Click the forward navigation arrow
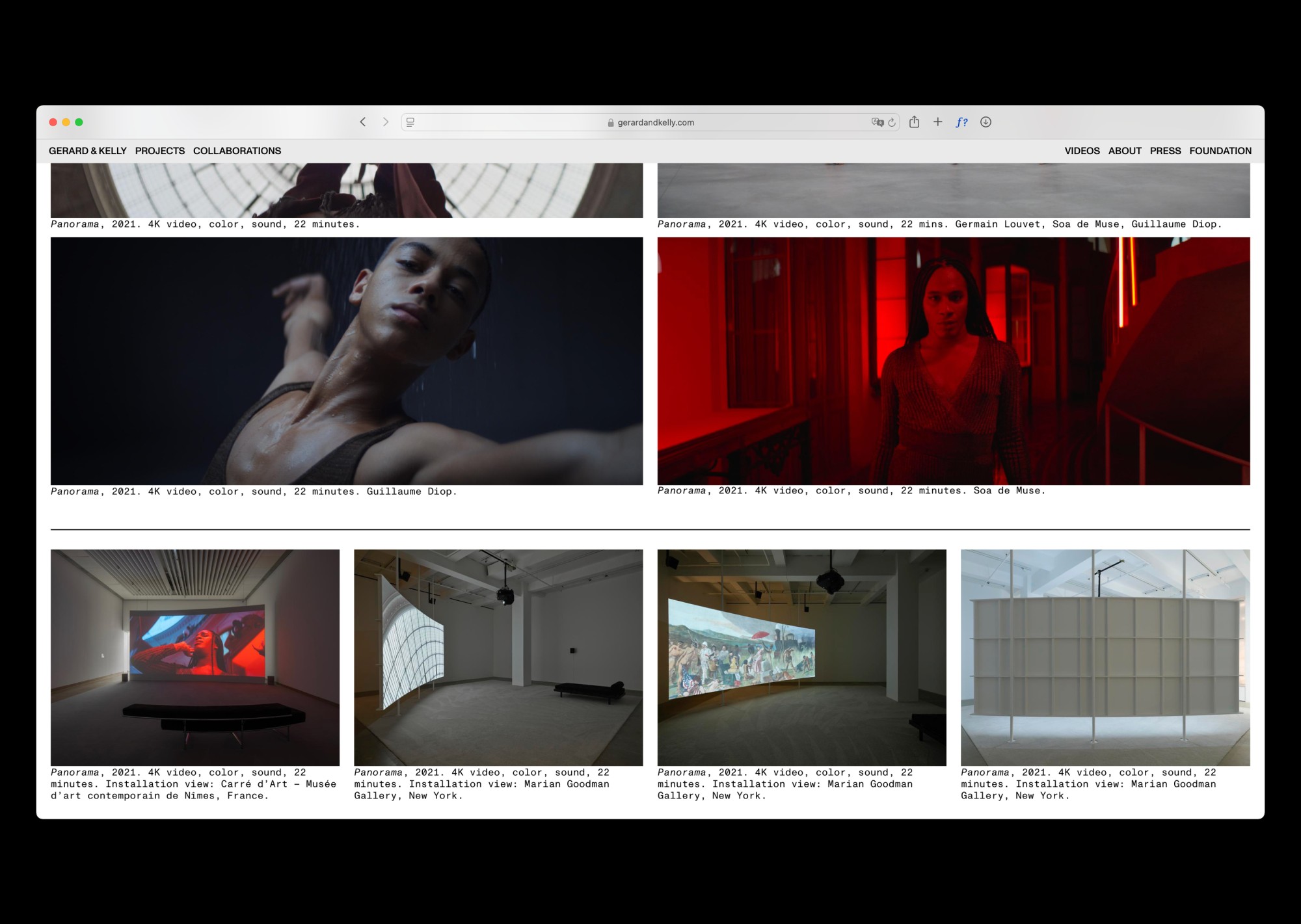The height and width of the screenshot is (924, 1301). 386,122
